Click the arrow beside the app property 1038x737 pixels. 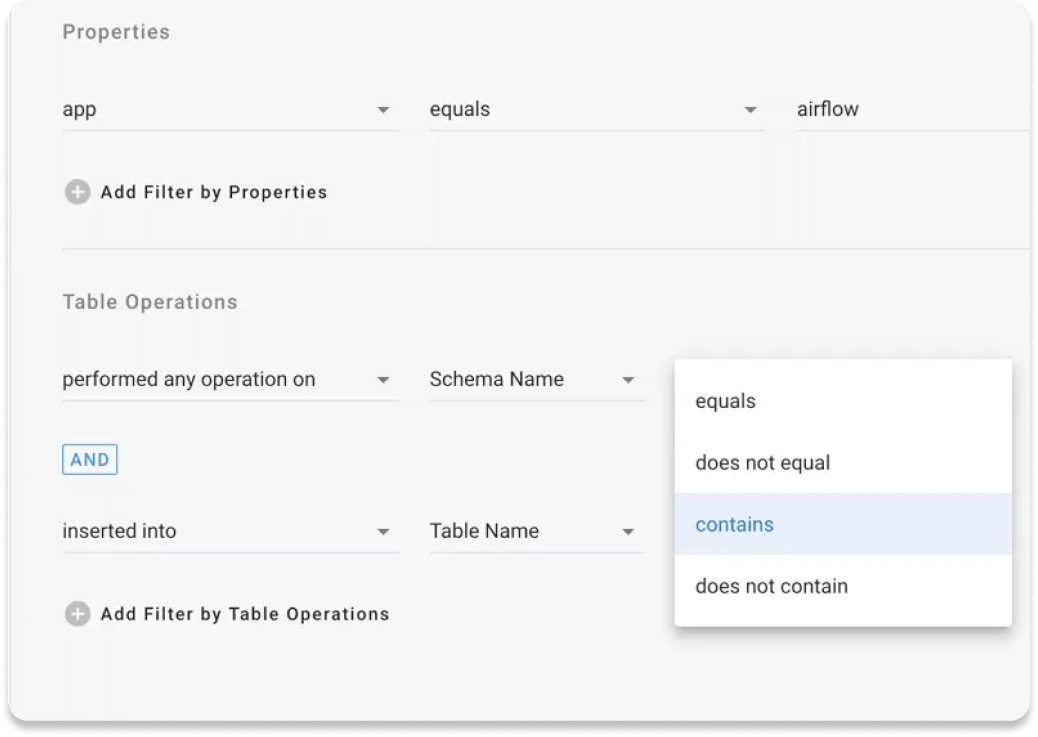pyautogui.click(x=383, y=110)
